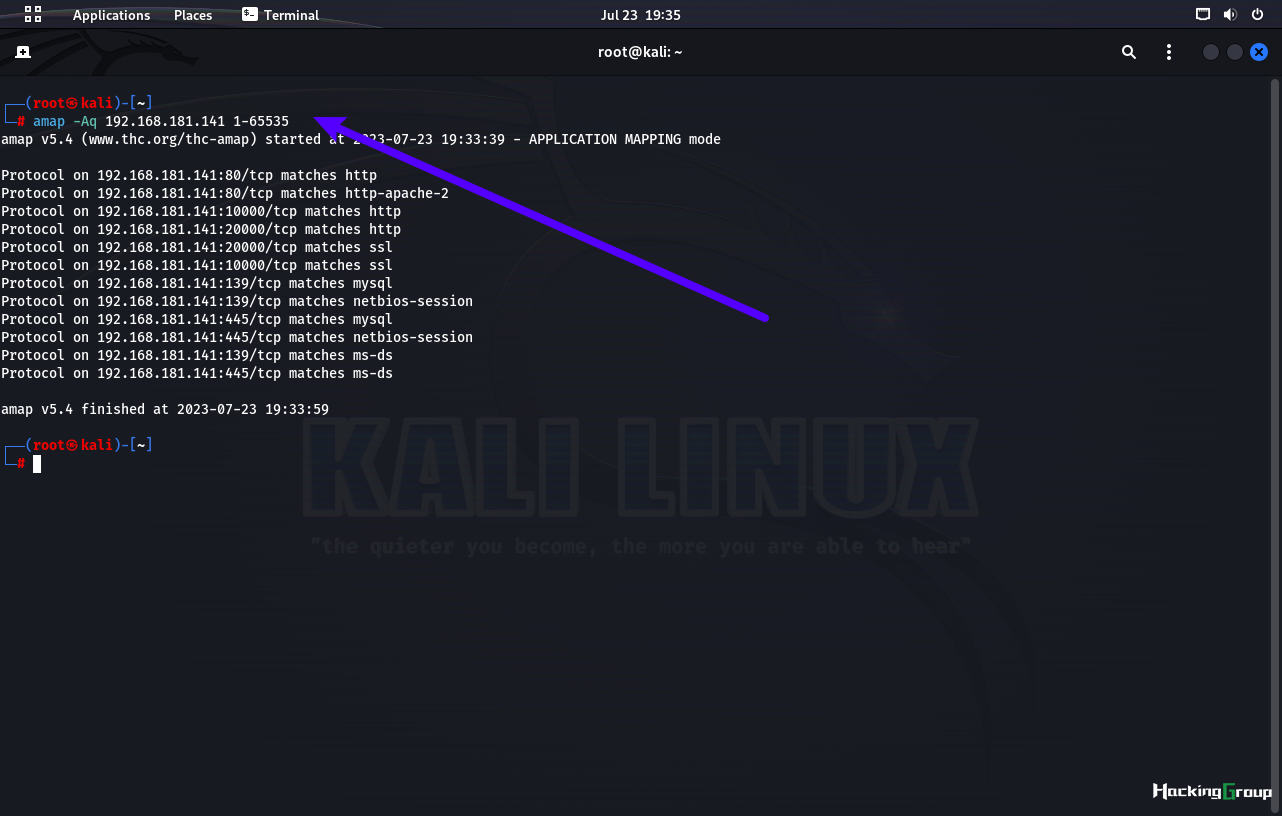Click the Terminal app icon in top bar
This screenshot has width=1282, height=816.
click(x=250, y=14)
